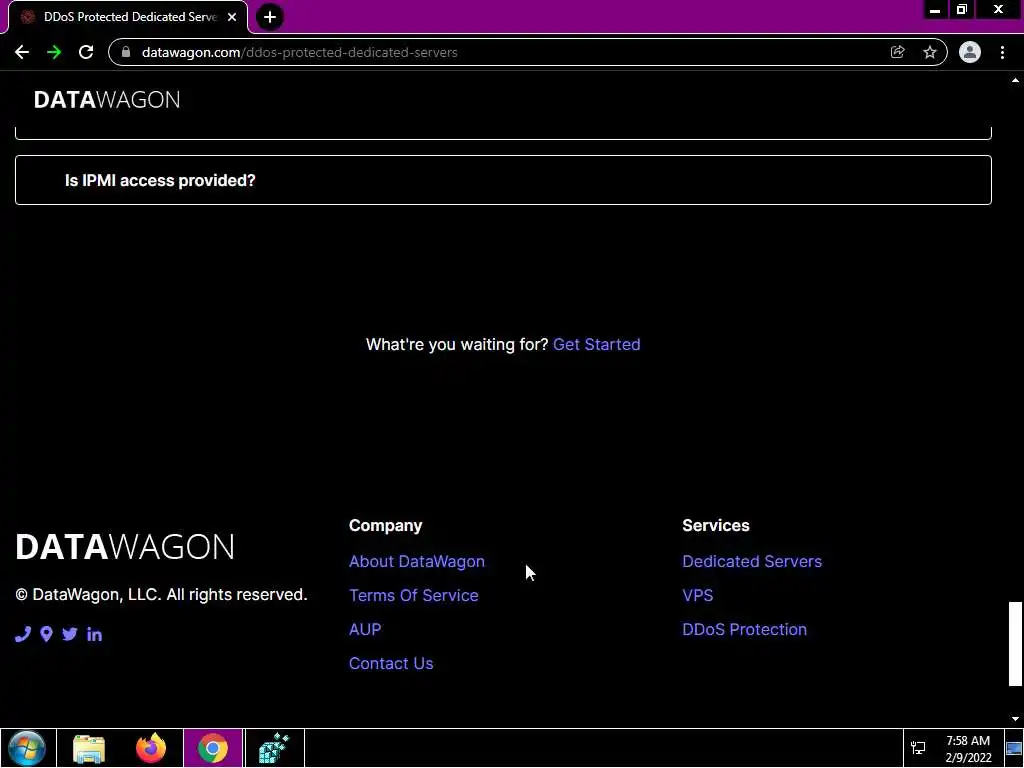Go back using the browser back arrow
This screenshot has height=768, width=1024.
(22, 52)
